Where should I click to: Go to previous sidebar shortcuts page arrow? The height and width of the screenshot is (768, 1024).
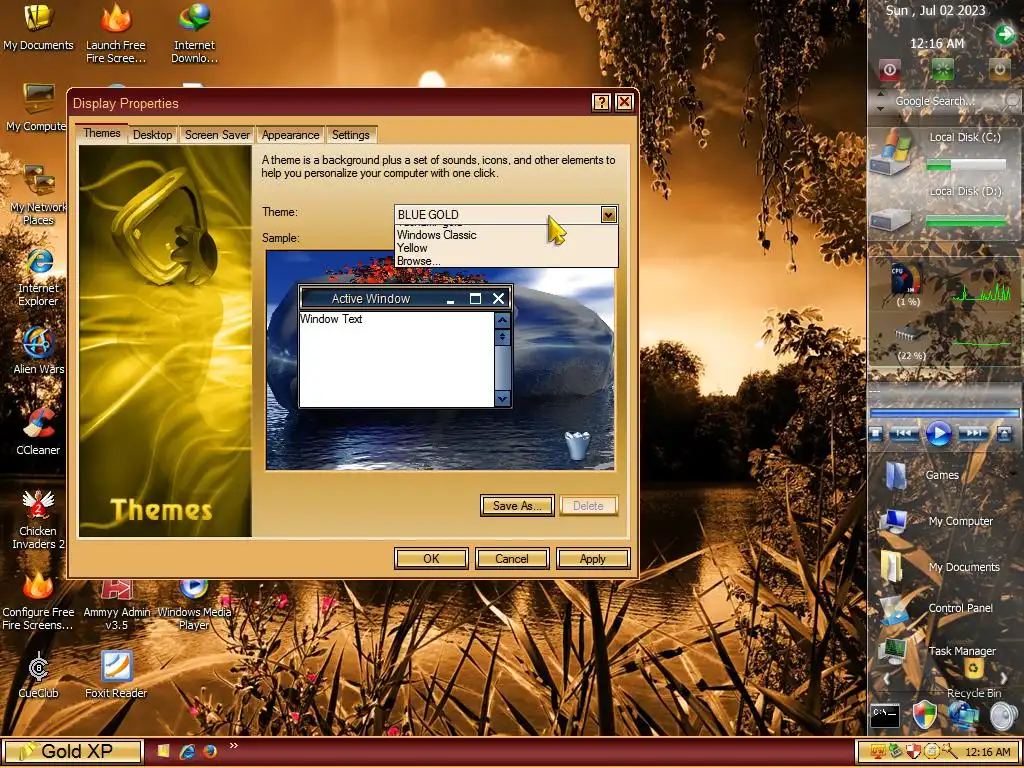pyautogui.click(x=886, y=679)
